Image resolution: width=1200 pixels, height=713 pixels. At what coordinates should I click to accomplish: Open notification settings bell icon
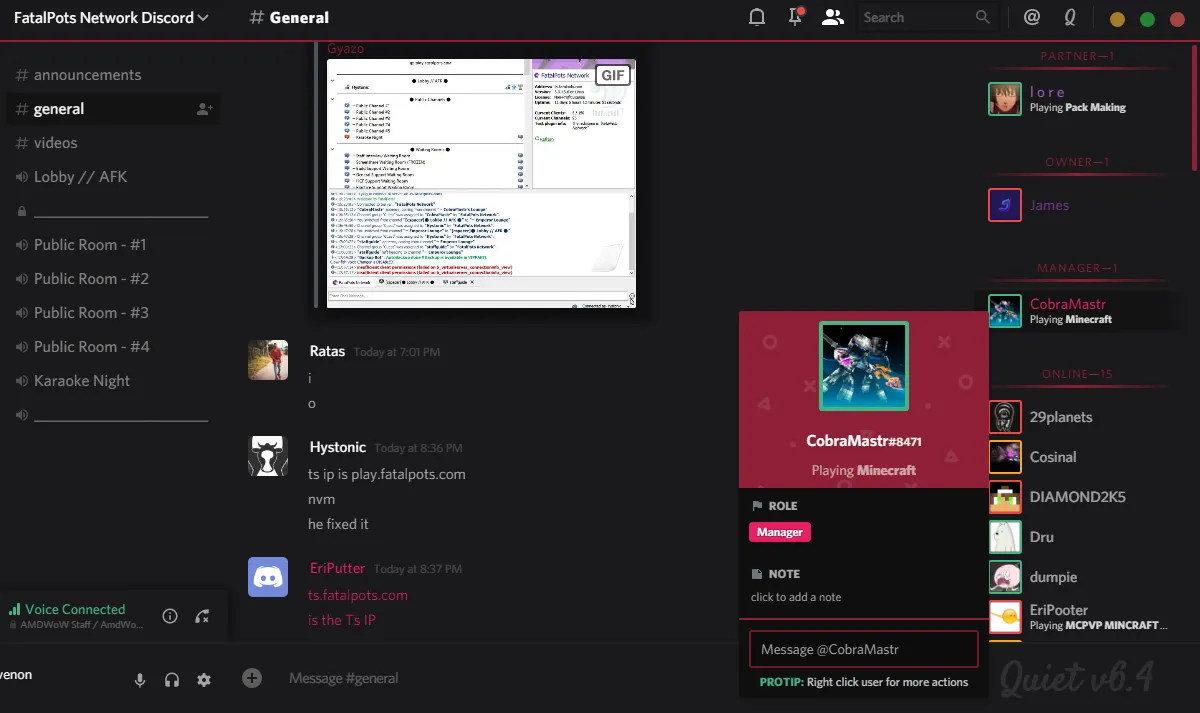[758, 17]
